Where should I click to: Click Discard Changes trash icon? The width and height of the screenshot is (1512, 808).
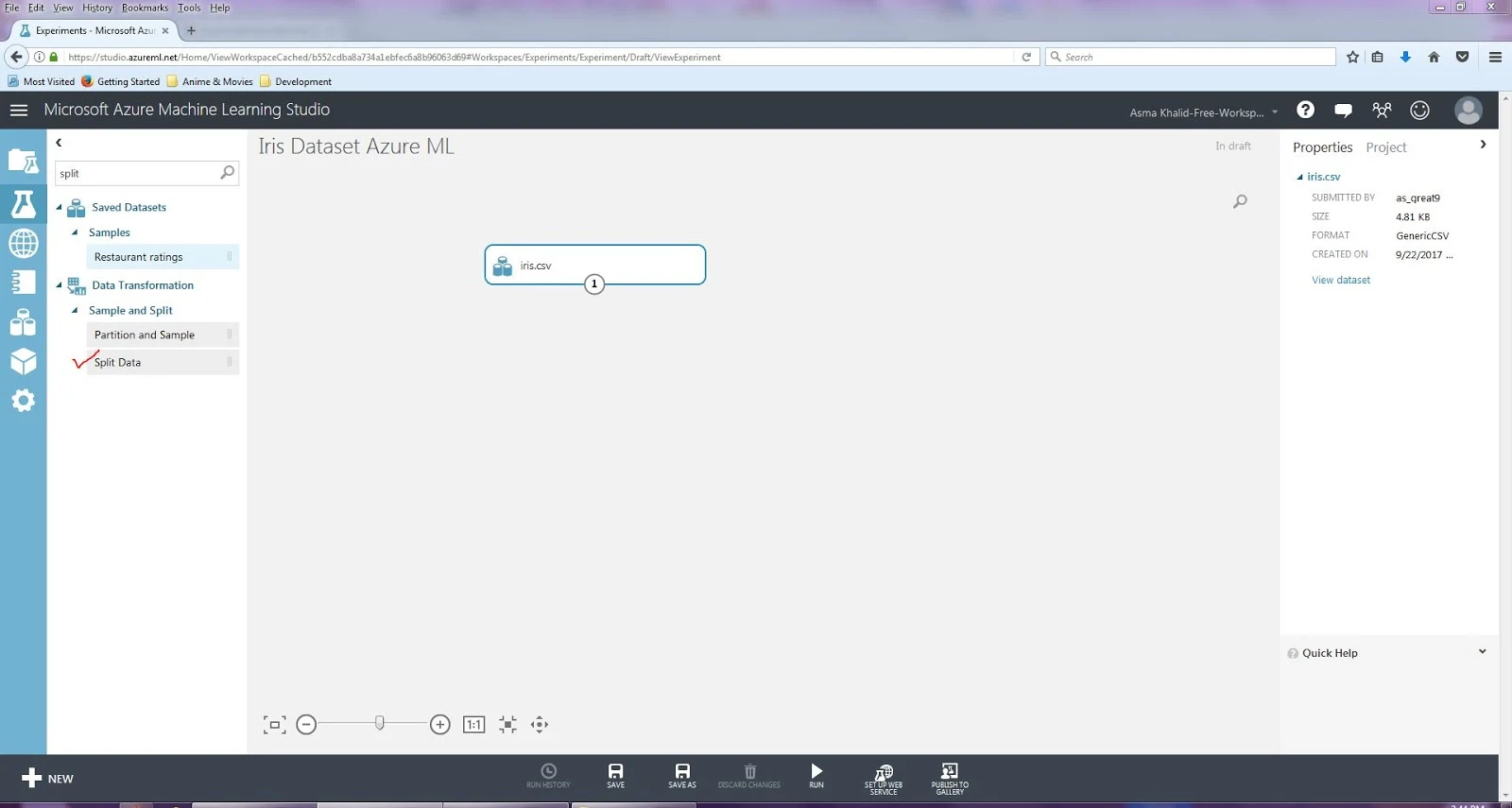(x=749, y=776)
